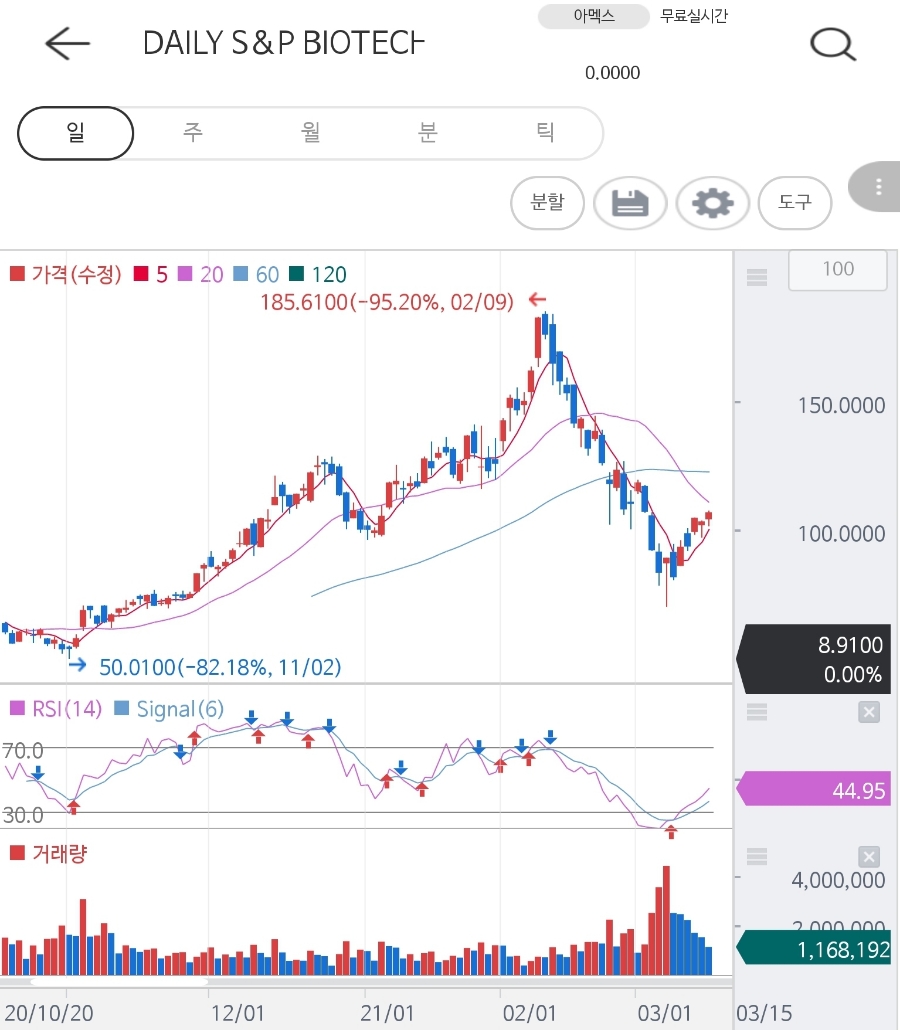The width and height of the screenshot is (900, 1030).
Task: Click the candle count field showing 100
Action: click(x=837, y=269)
